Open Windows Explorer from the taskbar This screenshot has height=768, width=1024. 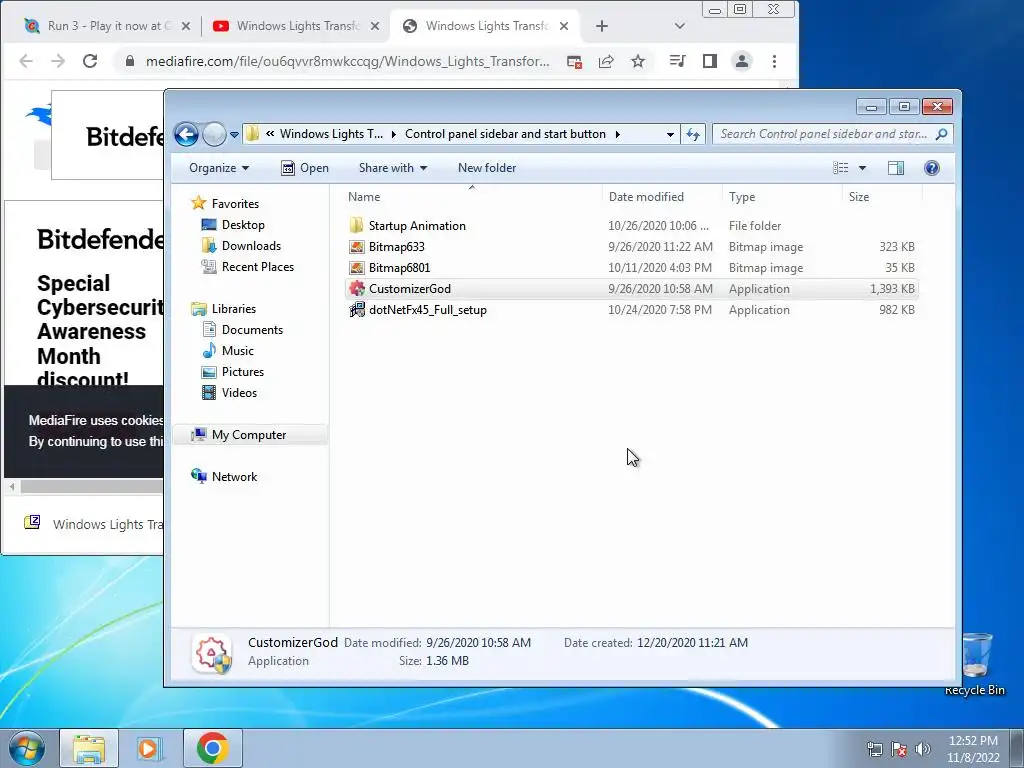89,748
